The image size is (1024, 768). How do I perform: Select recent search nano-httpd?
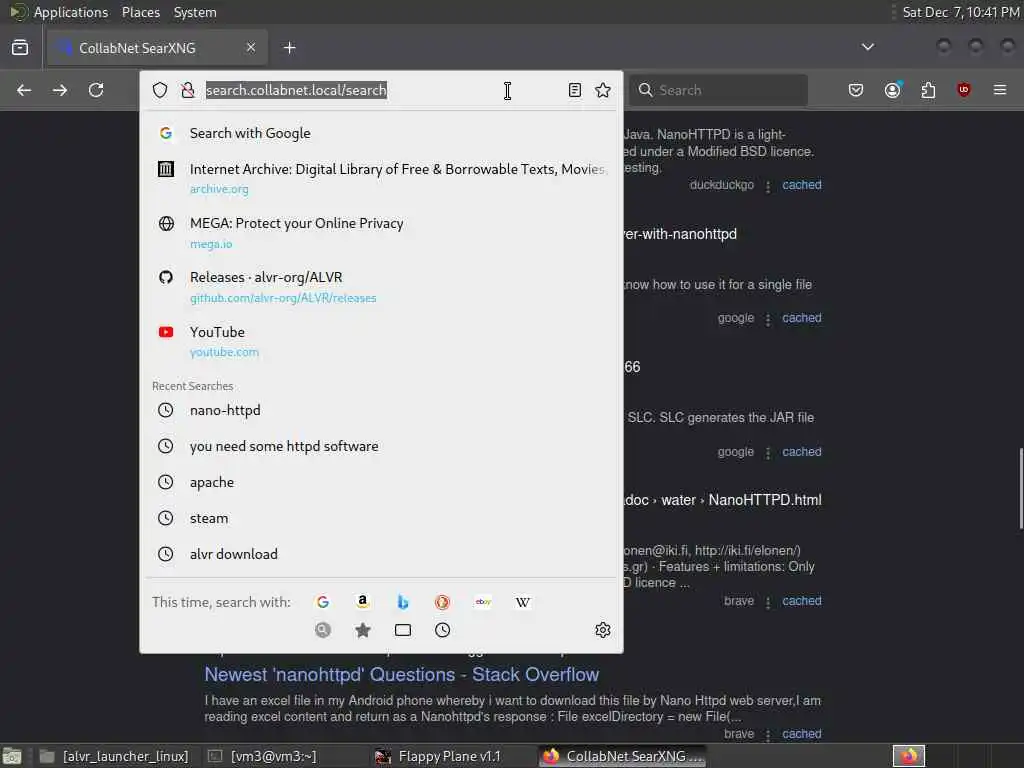[x=381, y=410]
